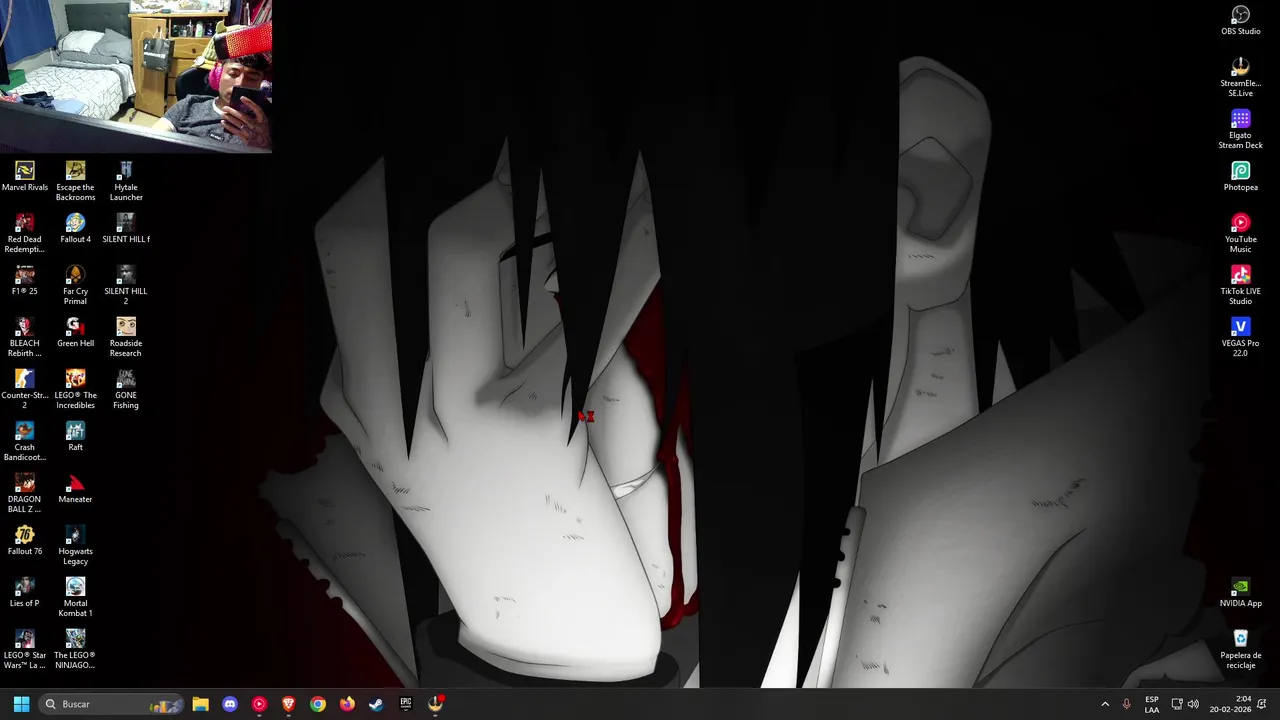
Task: Switch to Brave browser in taskbar
Action: click(288, 704)
